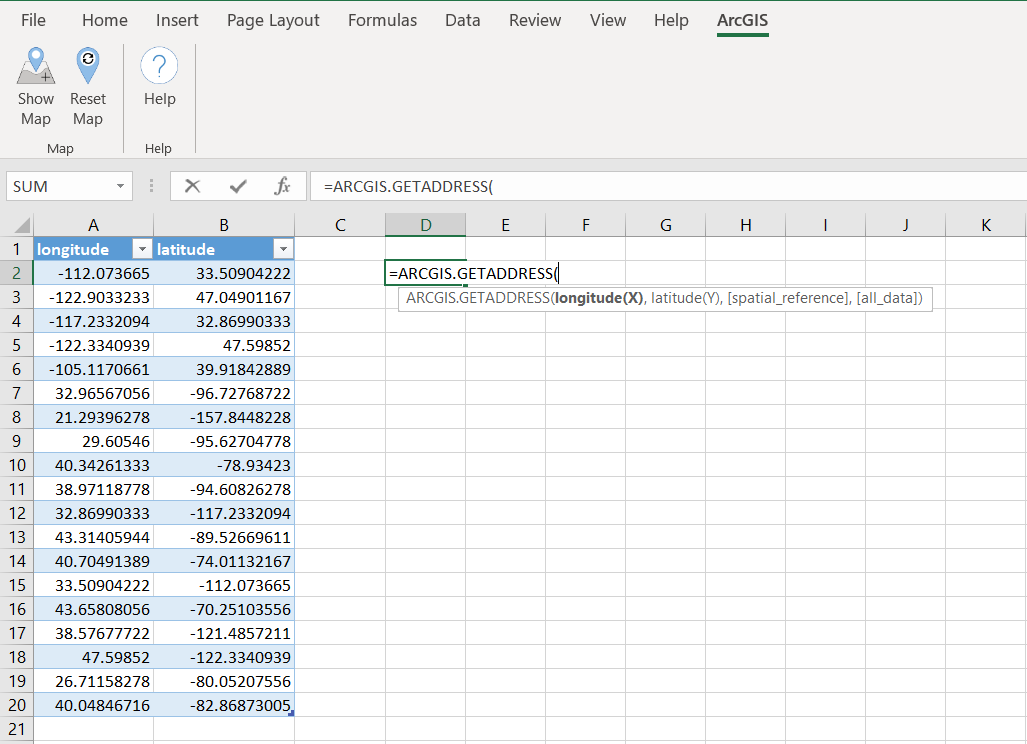Expand the Name Box dropdown arrow
The height and width of the screenshot is (744, 1027).
(121, 187)
